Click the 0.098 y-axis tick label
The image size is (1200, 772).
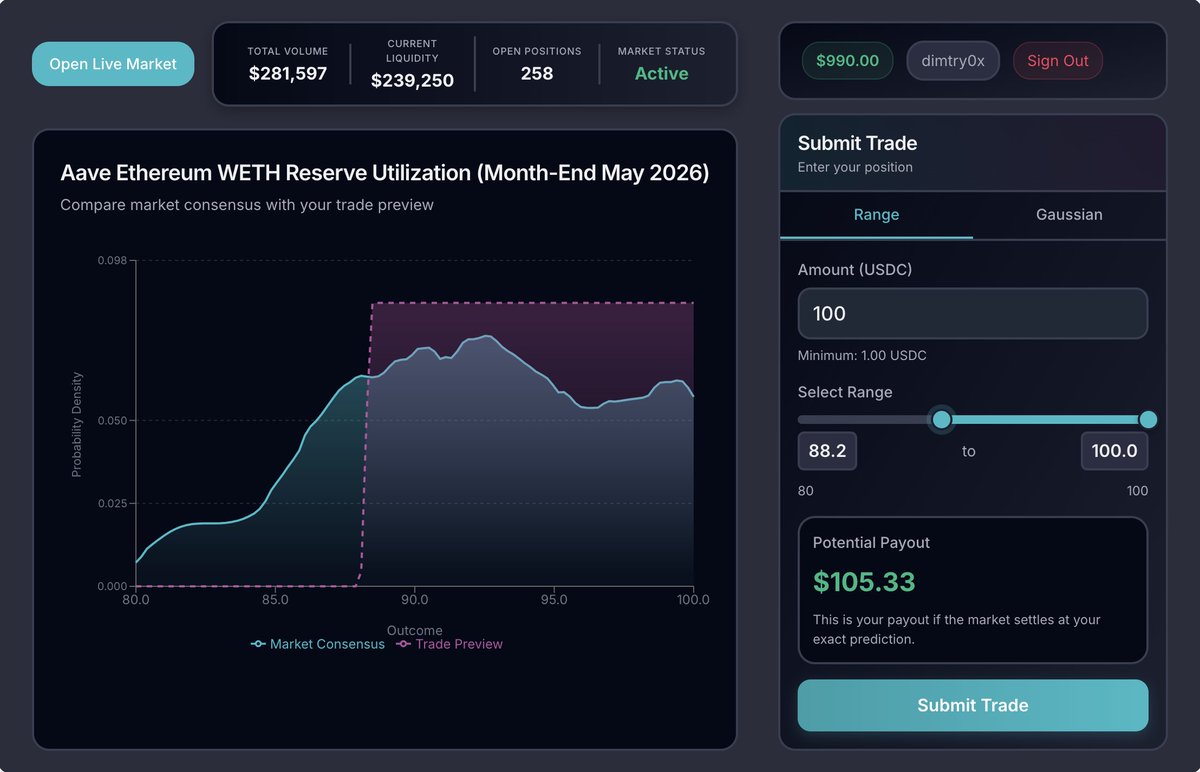111,261
